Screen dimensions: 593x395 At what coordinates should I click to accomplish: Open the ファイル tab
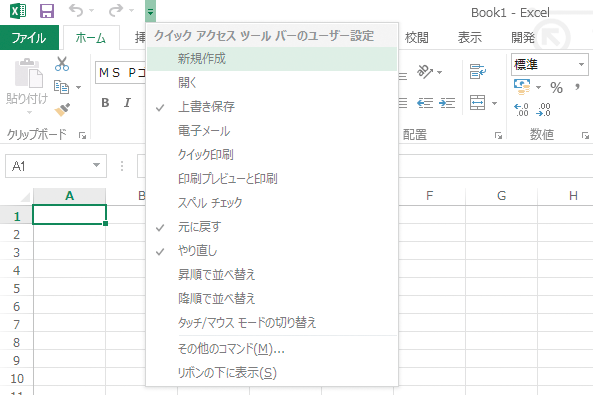[29, 37]
